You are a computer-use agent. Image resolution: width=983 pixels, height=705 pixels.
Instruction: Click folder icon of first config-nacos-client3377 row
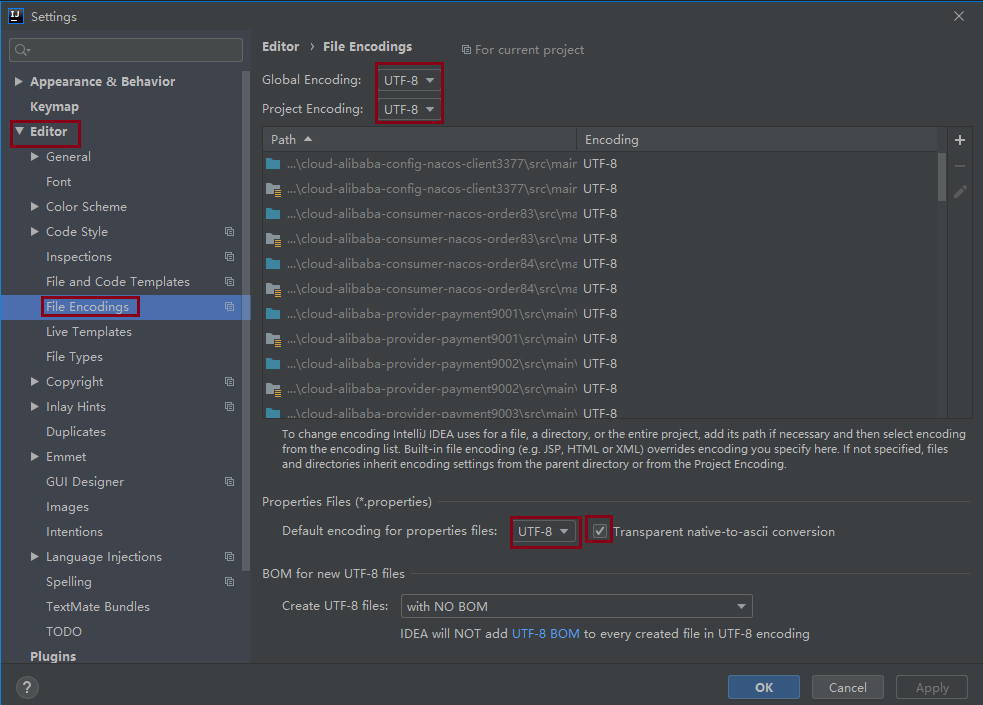[x=273, y=164]
